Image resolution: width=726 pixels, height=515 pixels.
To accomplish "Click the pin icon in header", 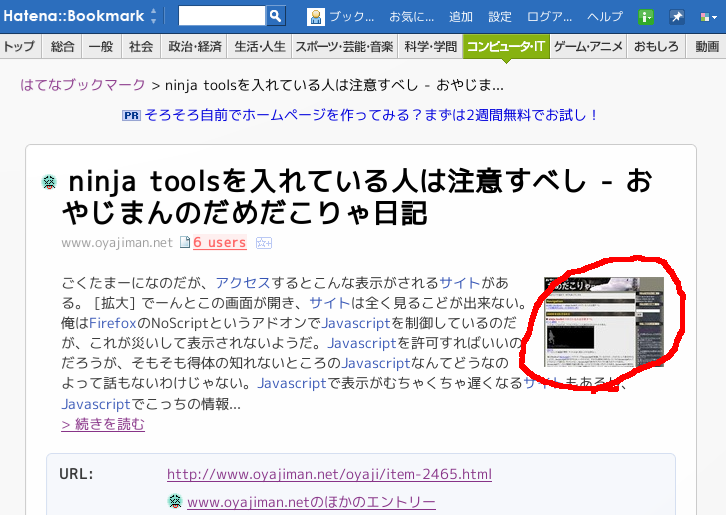I will [x=677, y=17].
